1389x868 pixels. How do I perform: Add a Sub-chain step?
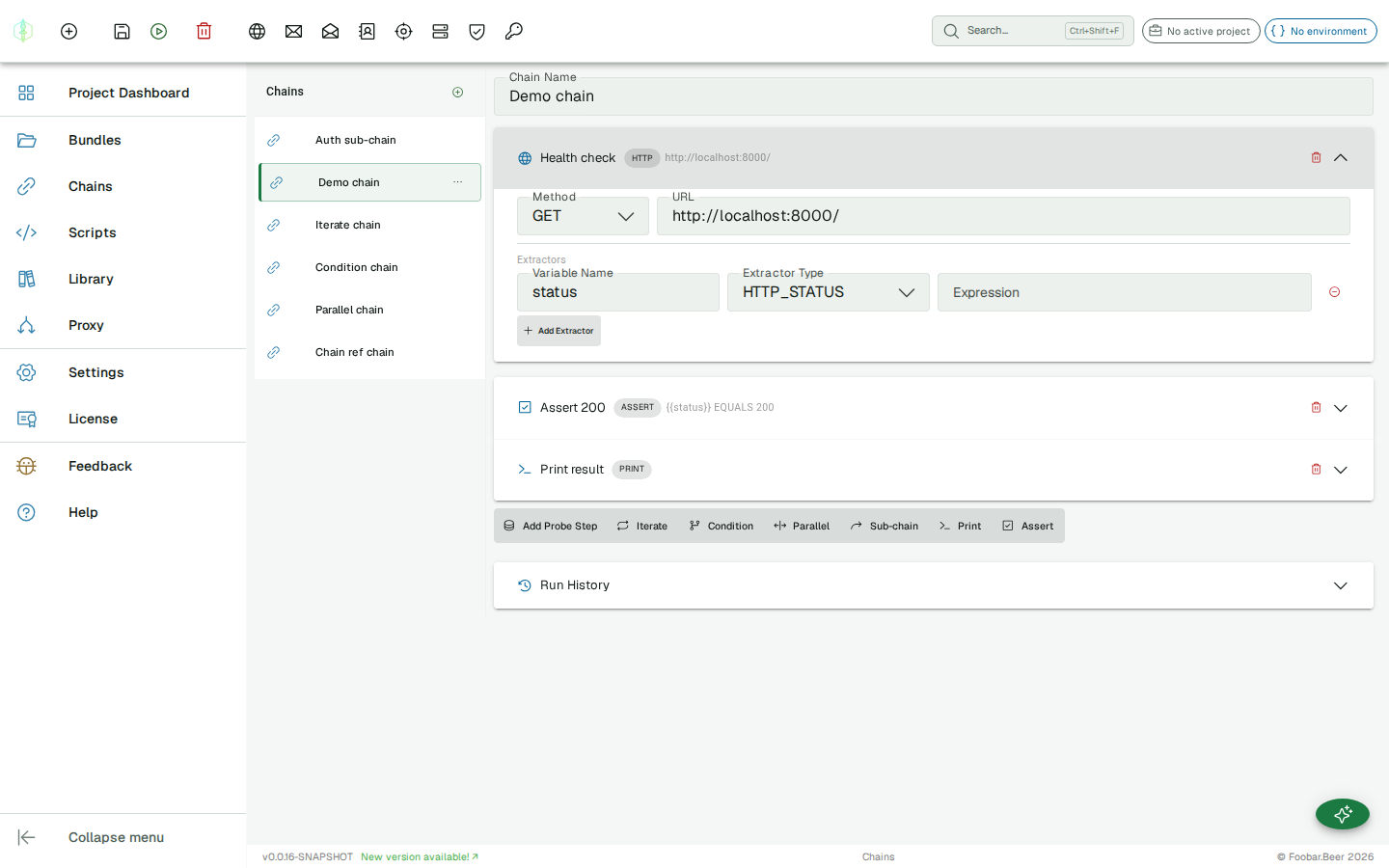click(x=885, y=526)
